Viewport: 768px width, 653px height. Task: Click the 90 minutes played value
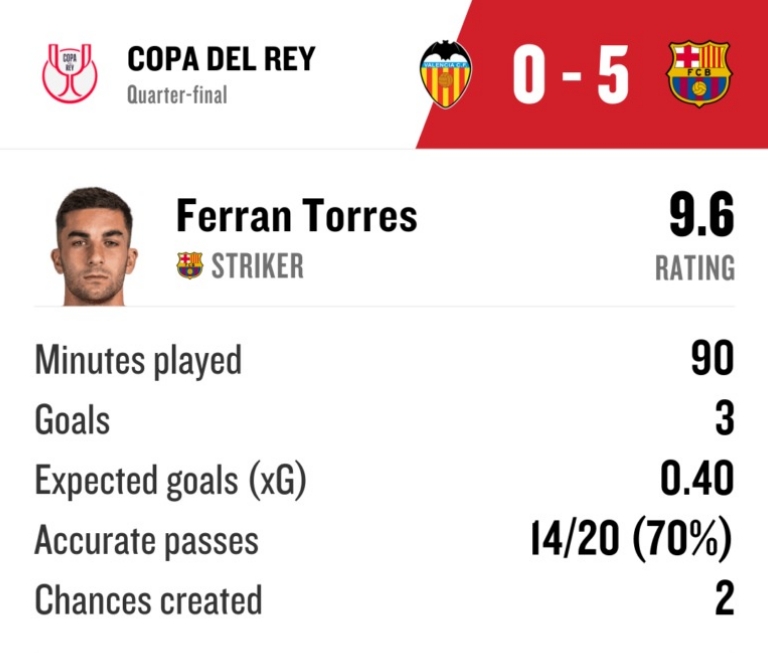click(712, 360)
